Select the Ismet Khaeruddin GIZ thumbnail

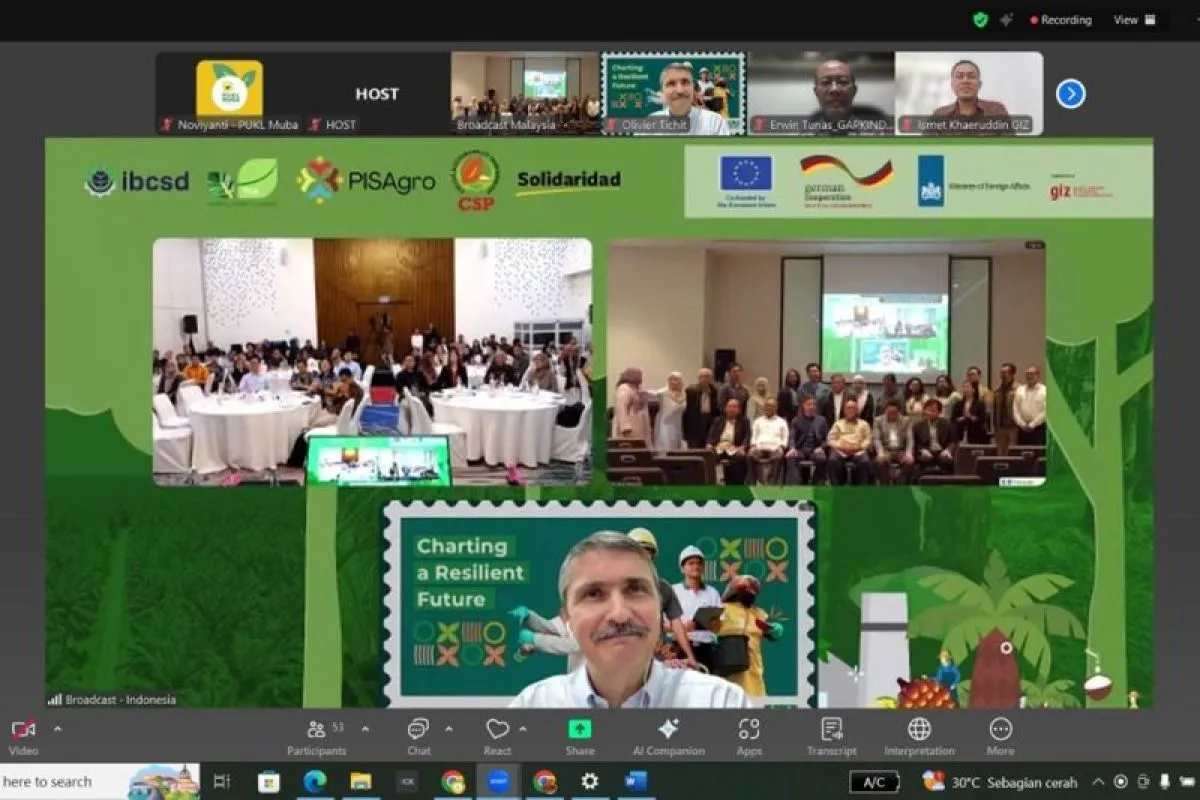click(968, 93)
